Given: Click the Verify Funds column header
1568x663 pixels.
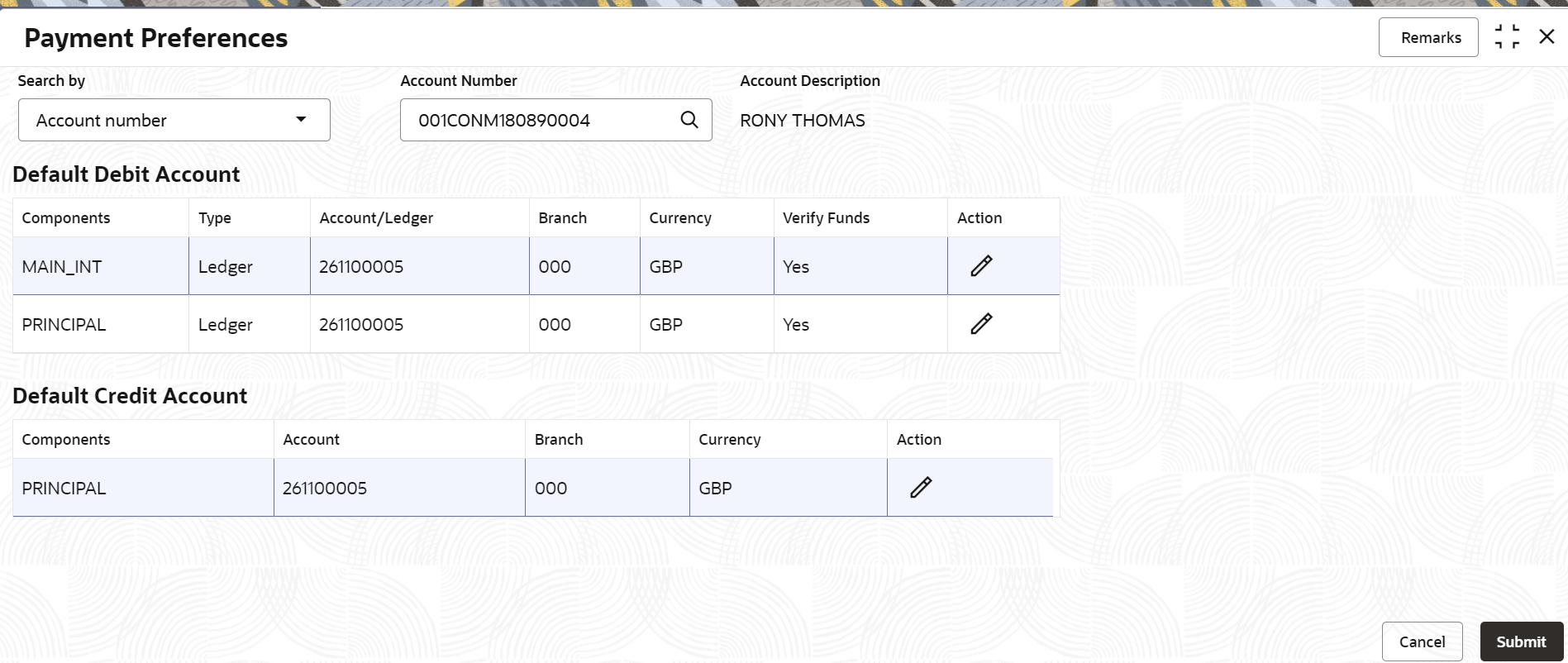Looking at the screenshot, I should click(x=826, y=218).
